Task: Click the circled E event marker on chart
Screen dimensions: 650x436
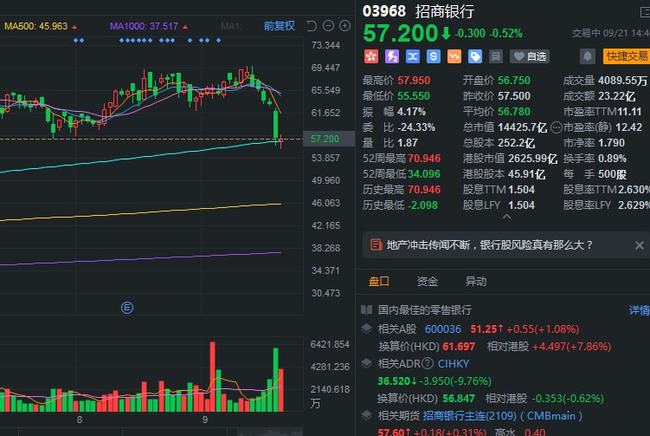Action: [127, 308]
